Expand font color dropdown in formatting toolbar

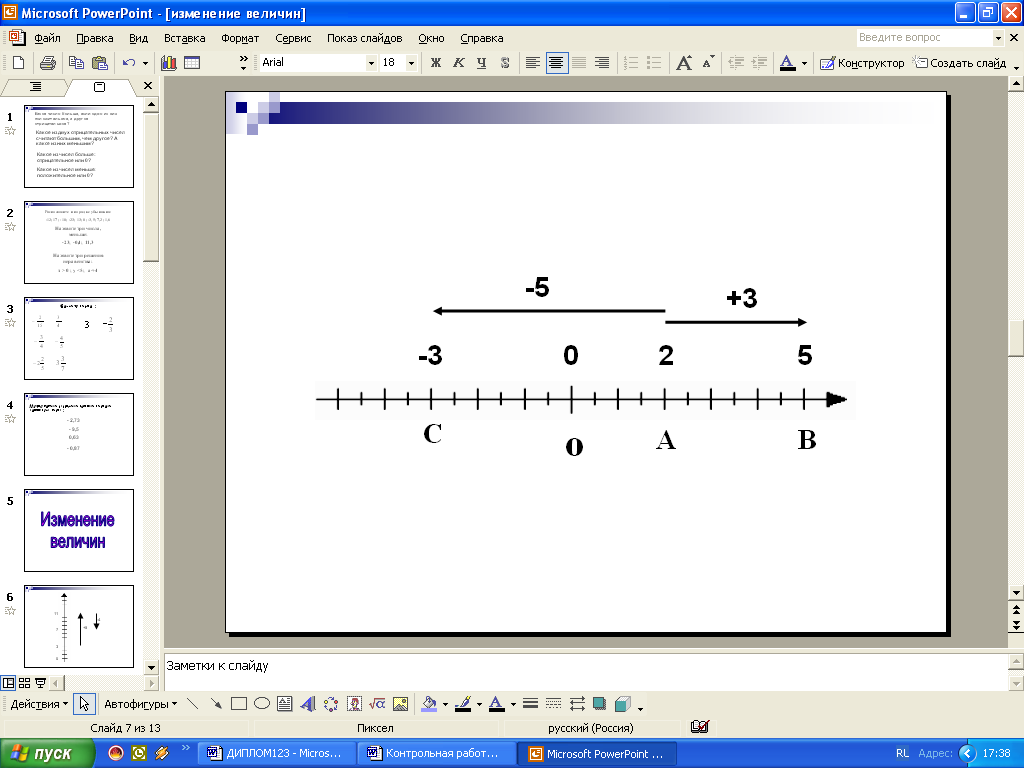click(804, 63)
